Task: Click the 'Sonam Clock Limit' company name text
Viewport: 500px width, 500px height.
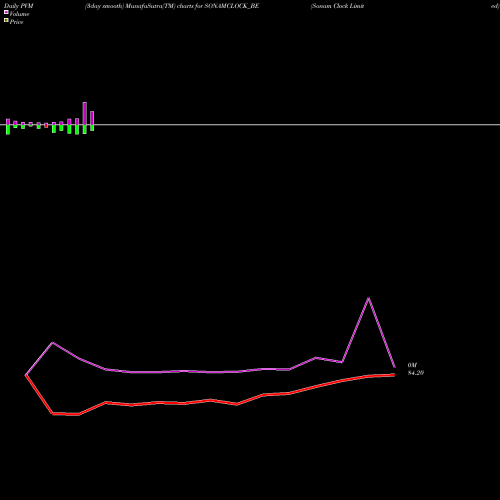Action: click(337, 6)
